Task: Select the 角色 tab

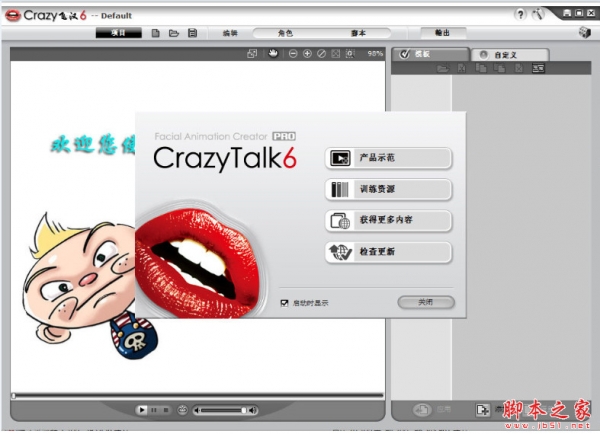Action: tap(285, 33)
